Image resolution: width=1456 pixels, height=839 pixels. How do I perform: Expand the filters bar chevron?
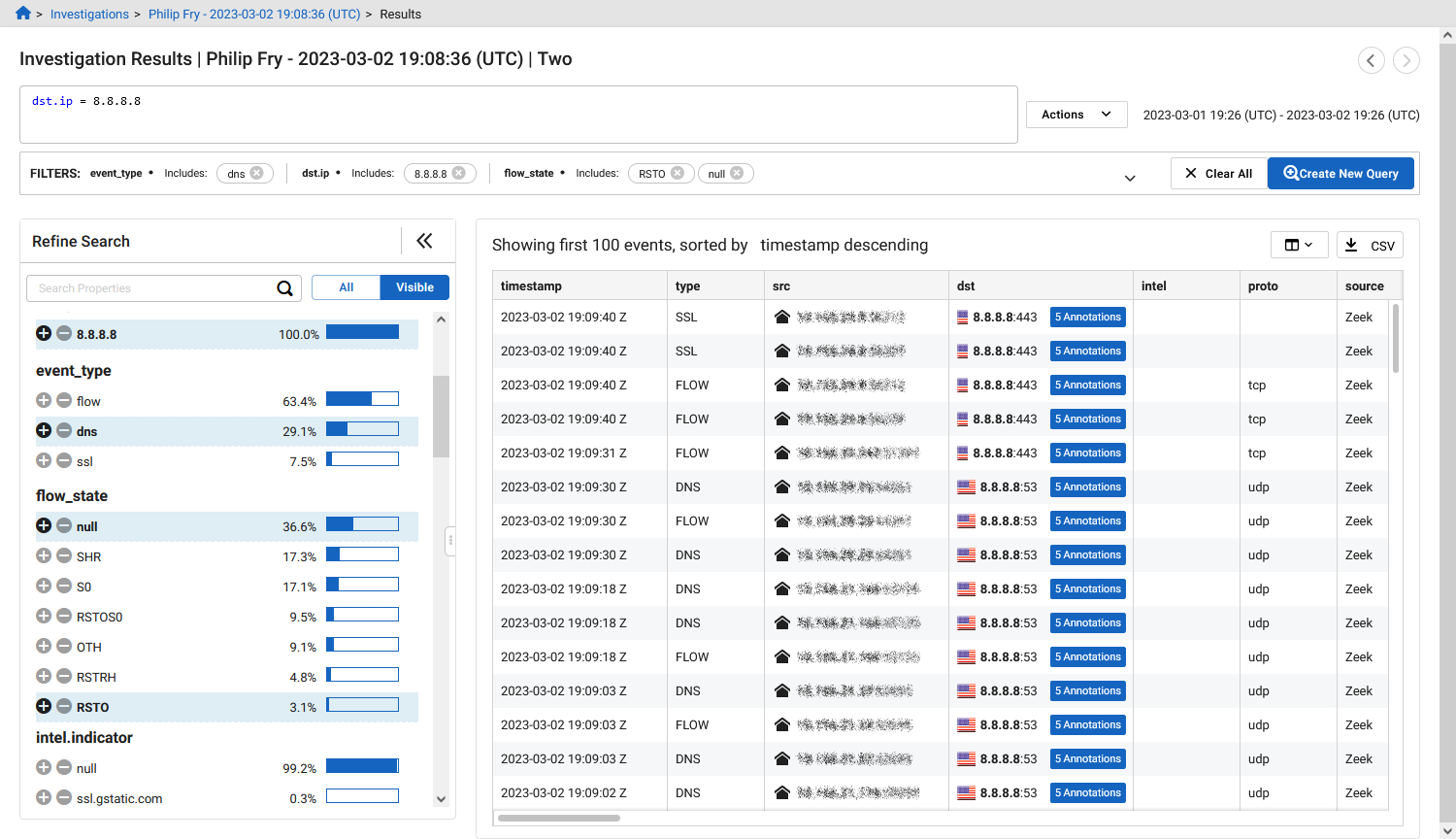click(1129, 178)
